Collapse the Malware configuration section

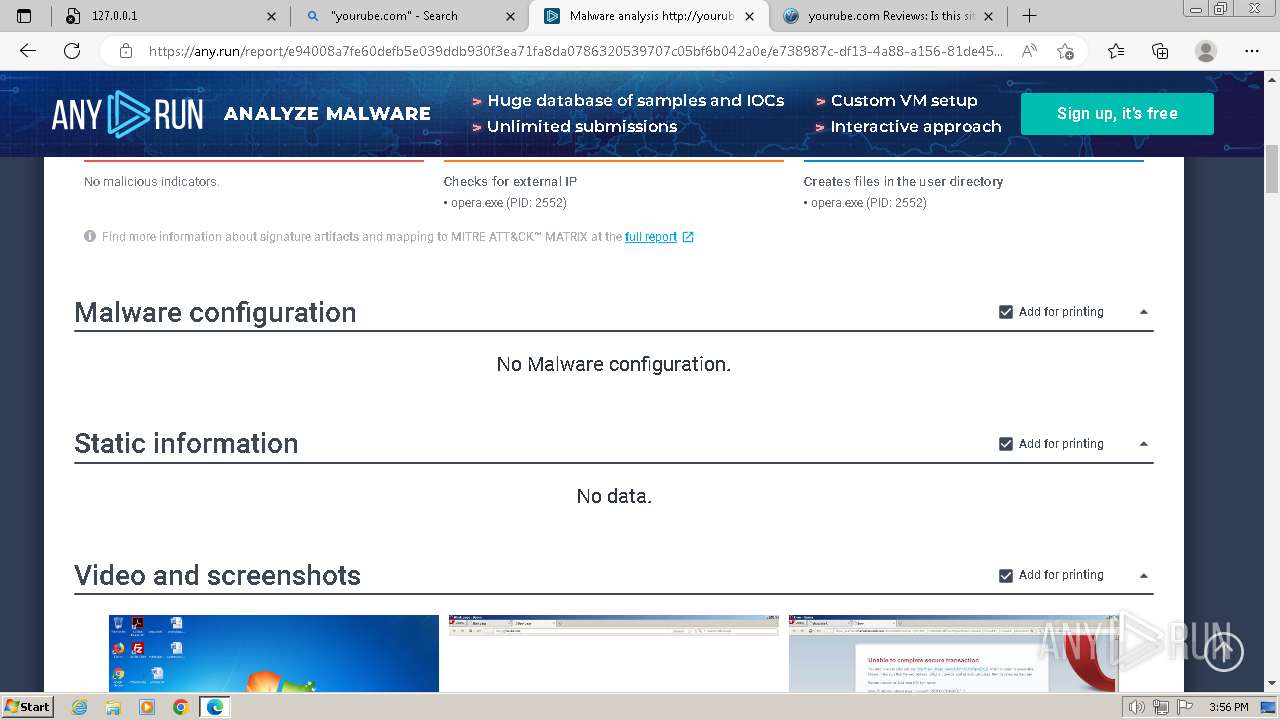tap(1144, 312)
